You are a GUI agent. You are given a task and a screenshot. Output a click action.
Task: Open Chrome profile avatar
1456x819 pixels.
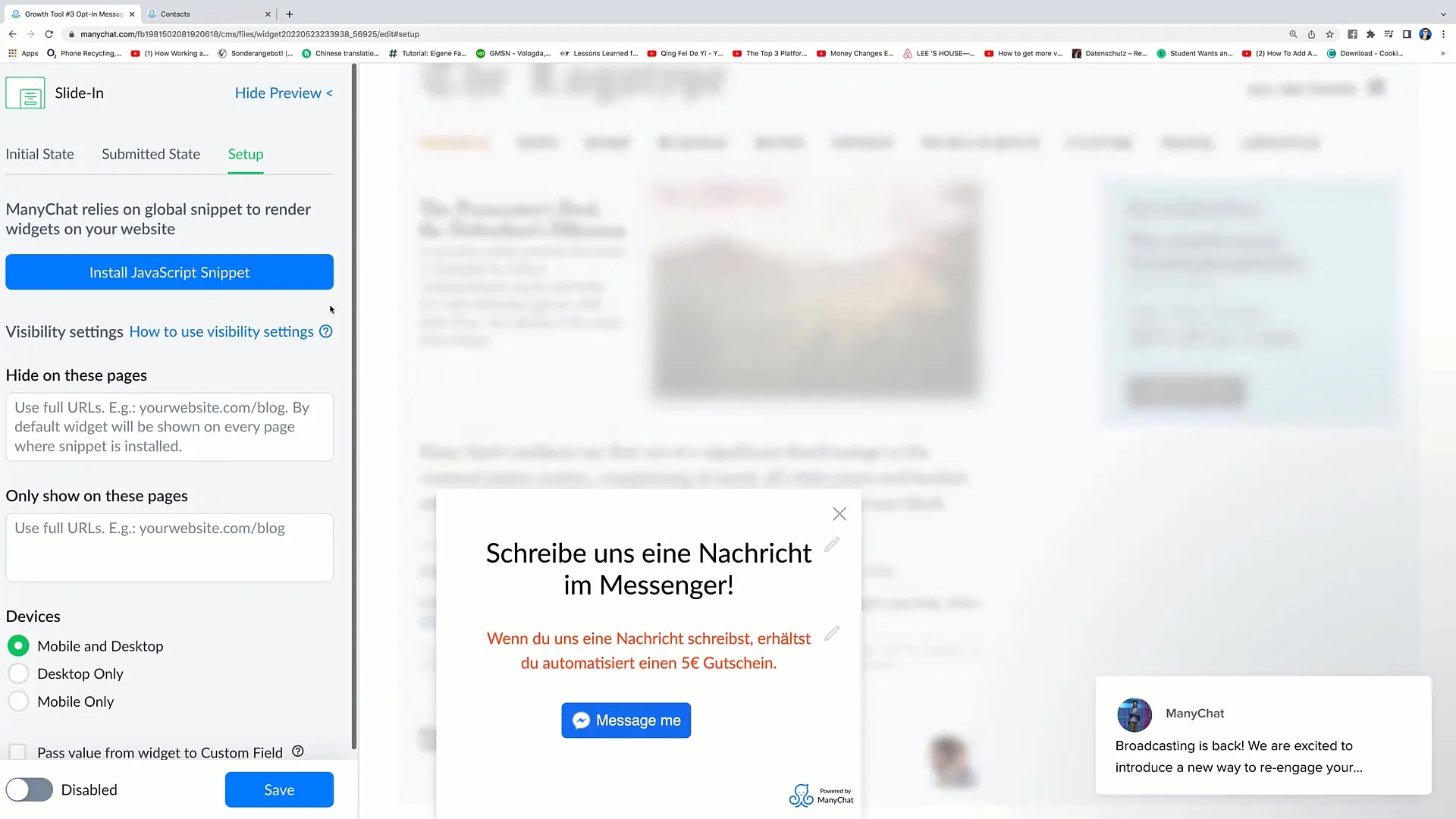1425,34
